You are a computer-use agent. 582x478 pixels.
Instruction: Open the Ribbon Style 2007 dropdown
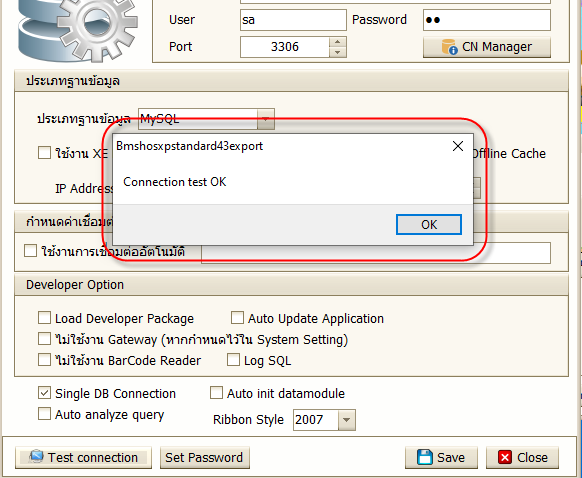pos(347,420)
